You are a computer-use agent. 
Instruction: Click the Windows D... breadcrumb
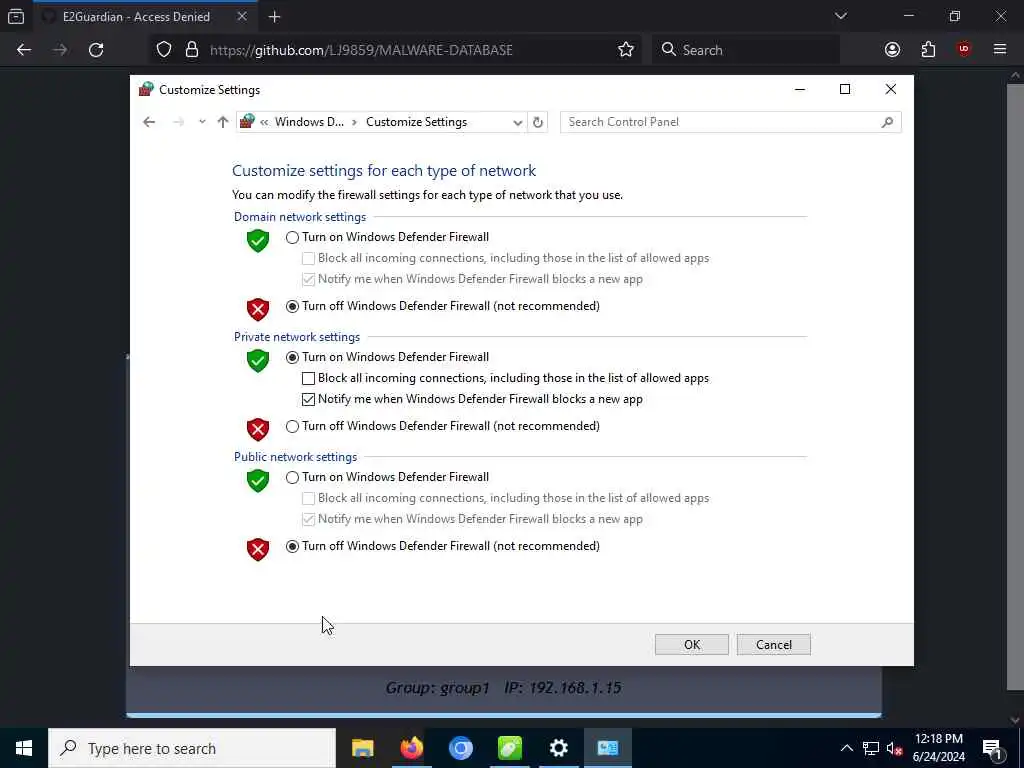click(309, 122)
